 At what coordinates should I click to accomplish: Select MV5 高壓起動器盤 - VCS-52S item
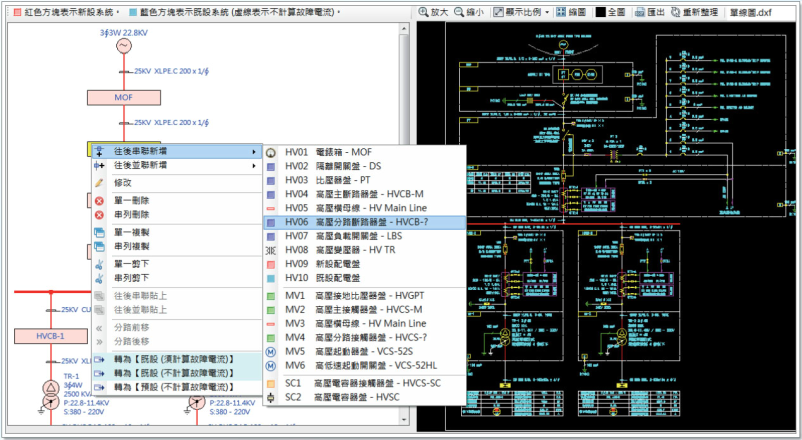365,351
